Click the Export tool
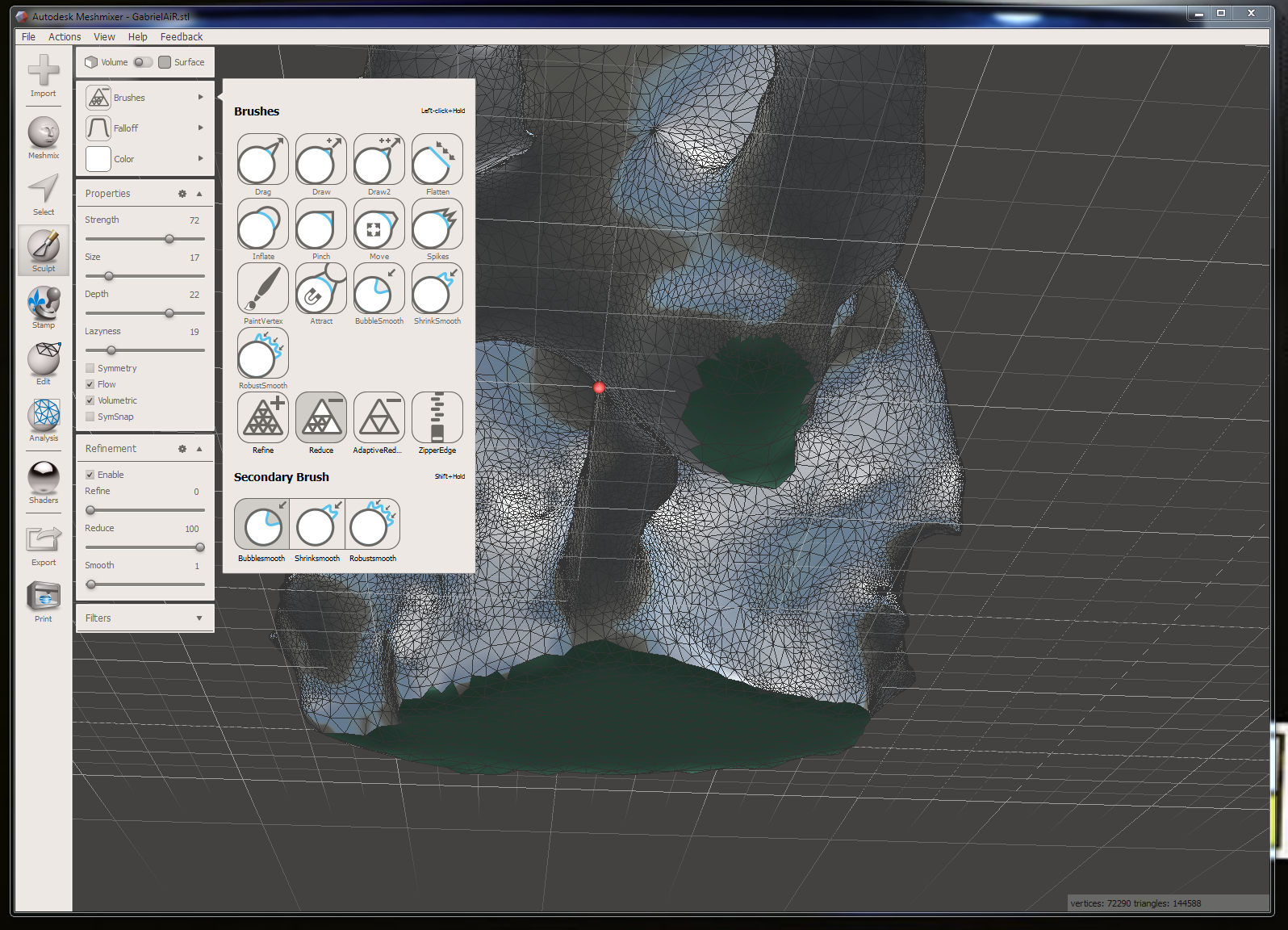This screenshot has height=930, width=1288. coord(44,545)
